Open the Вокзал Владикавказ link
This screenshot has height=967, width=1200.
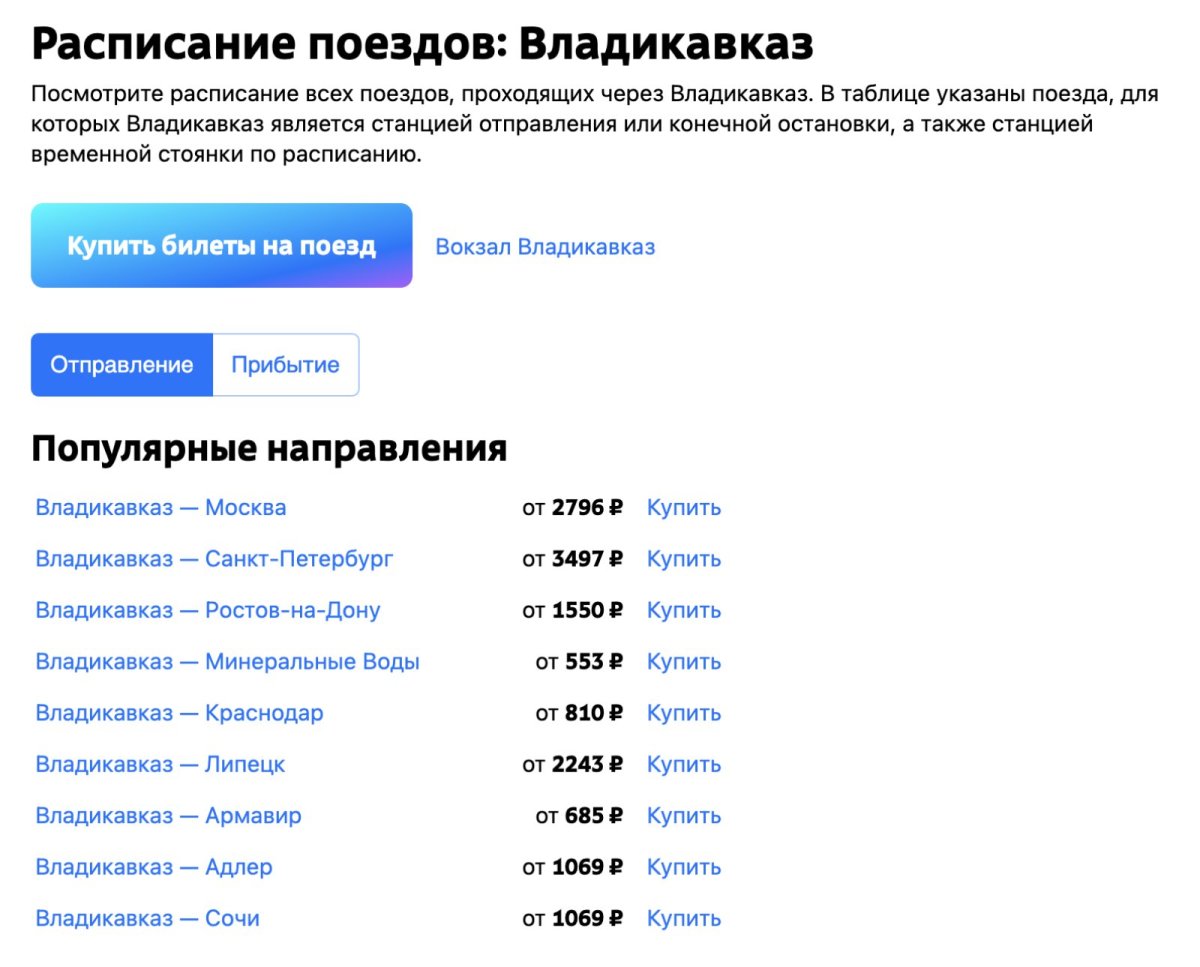click(546, 246)
